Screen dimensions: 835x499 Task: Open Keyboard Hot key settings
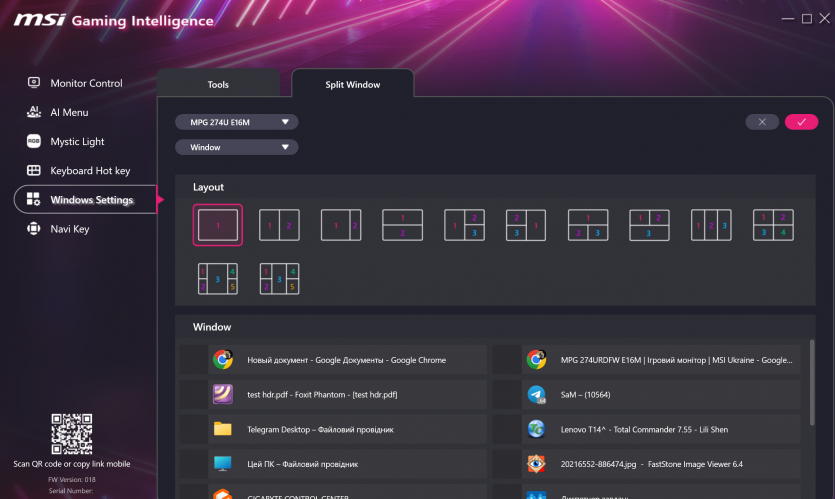[x=90, y=170]
